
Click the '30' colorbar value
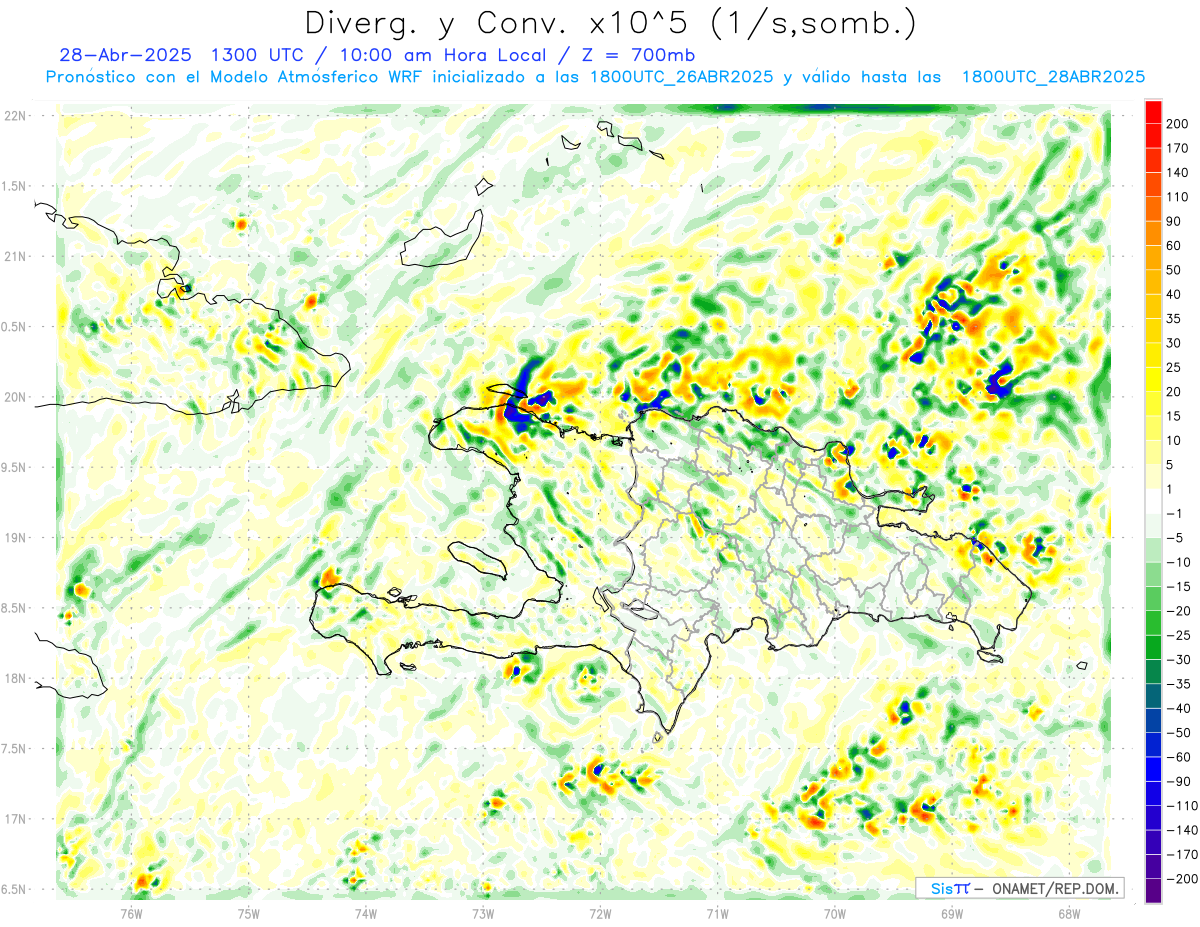[x=1173, y=342]
